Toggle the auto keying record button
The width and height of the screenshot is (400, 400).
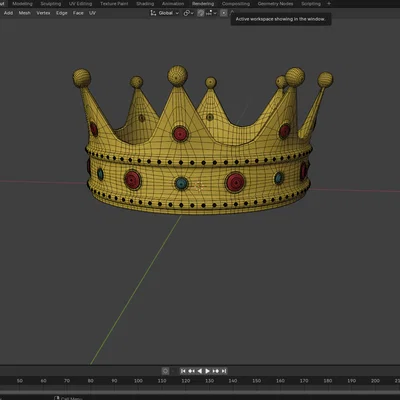[165, 371]
